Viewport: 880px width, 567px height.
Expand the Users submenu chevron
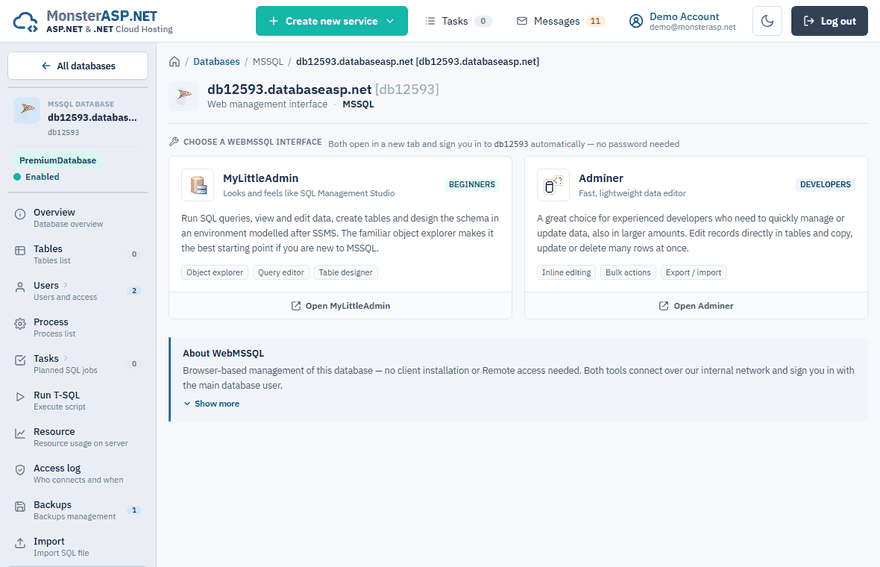coord(66,285)
